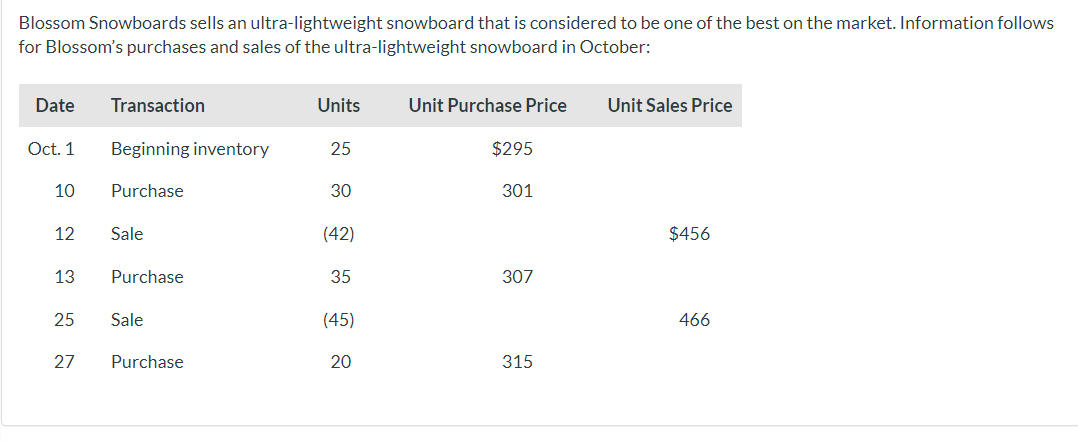Click the Sale entry on date 25
1078x442 pixels.
tap(127, 320)
